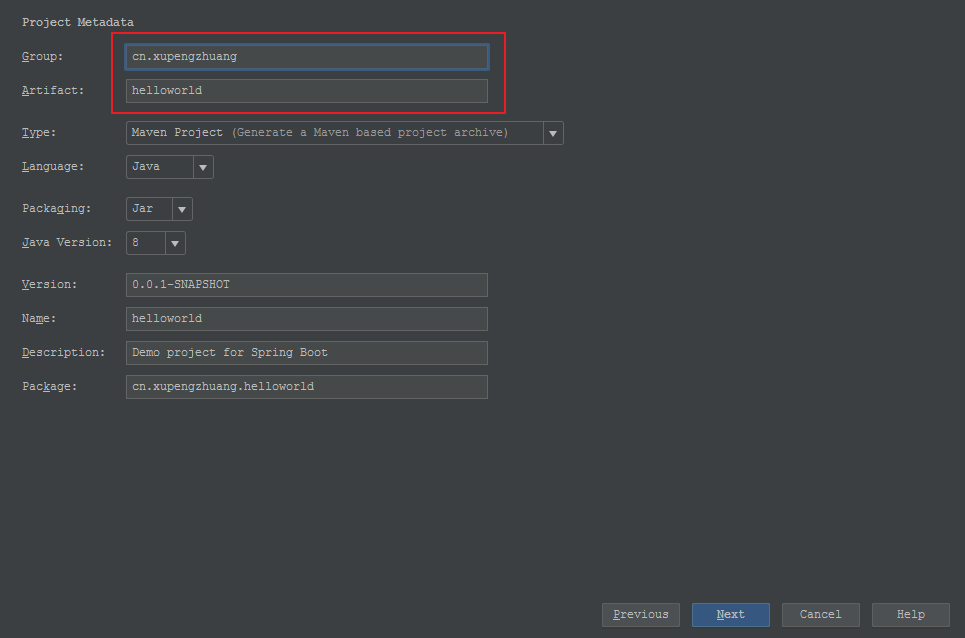Click the Group input field
The width and height of the screenshot is (965, 638).
click(x=306, y=57)
